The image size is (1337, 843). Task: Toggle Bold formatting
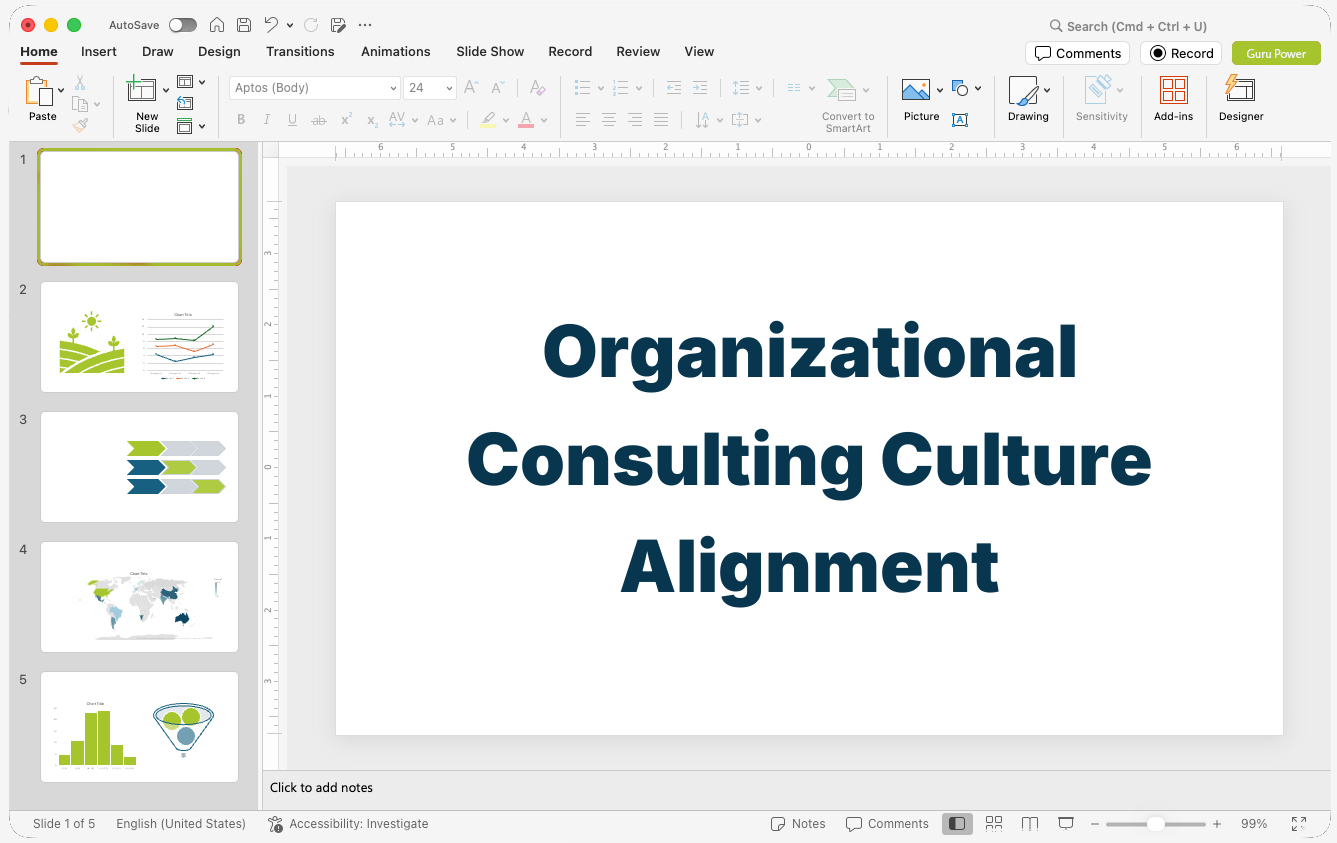tap(241, 120)
